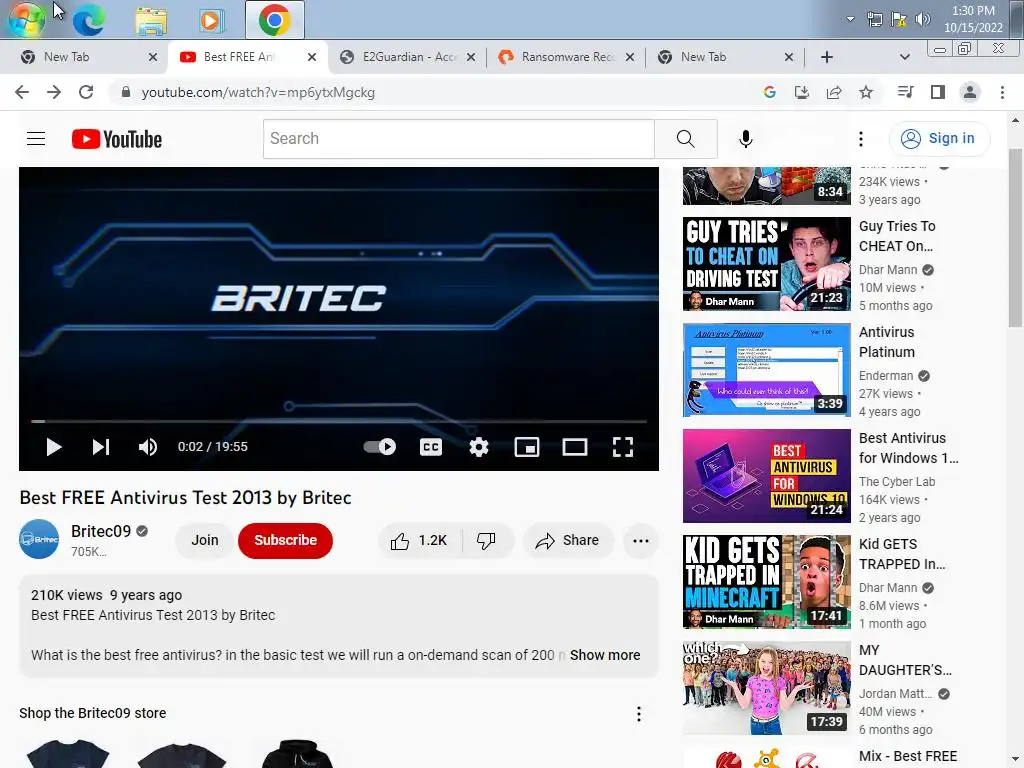
Task: Open Britec09 channel name link
Action: point(101,531)
